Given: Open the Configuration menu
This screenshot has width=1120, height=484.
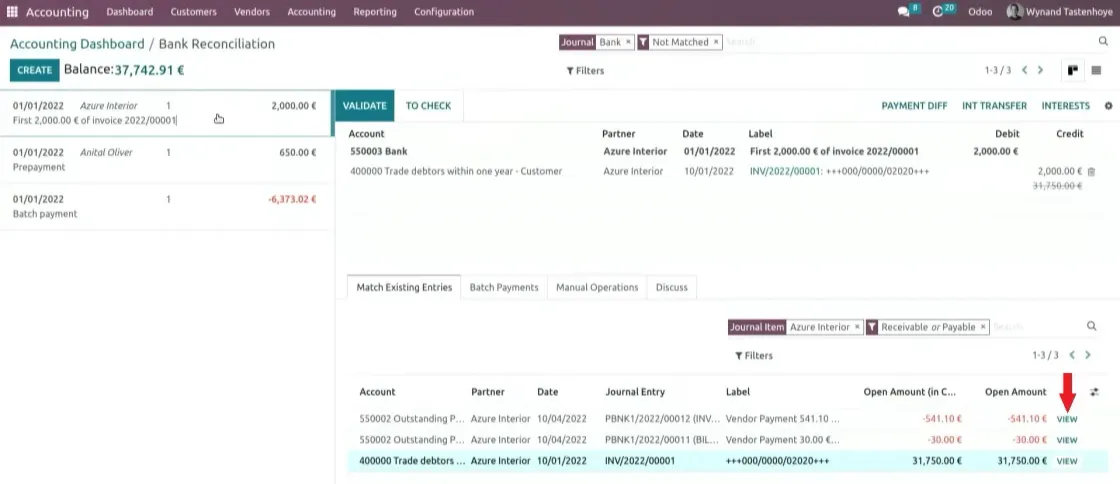Looking at the screenshot, I should (444, 12).
